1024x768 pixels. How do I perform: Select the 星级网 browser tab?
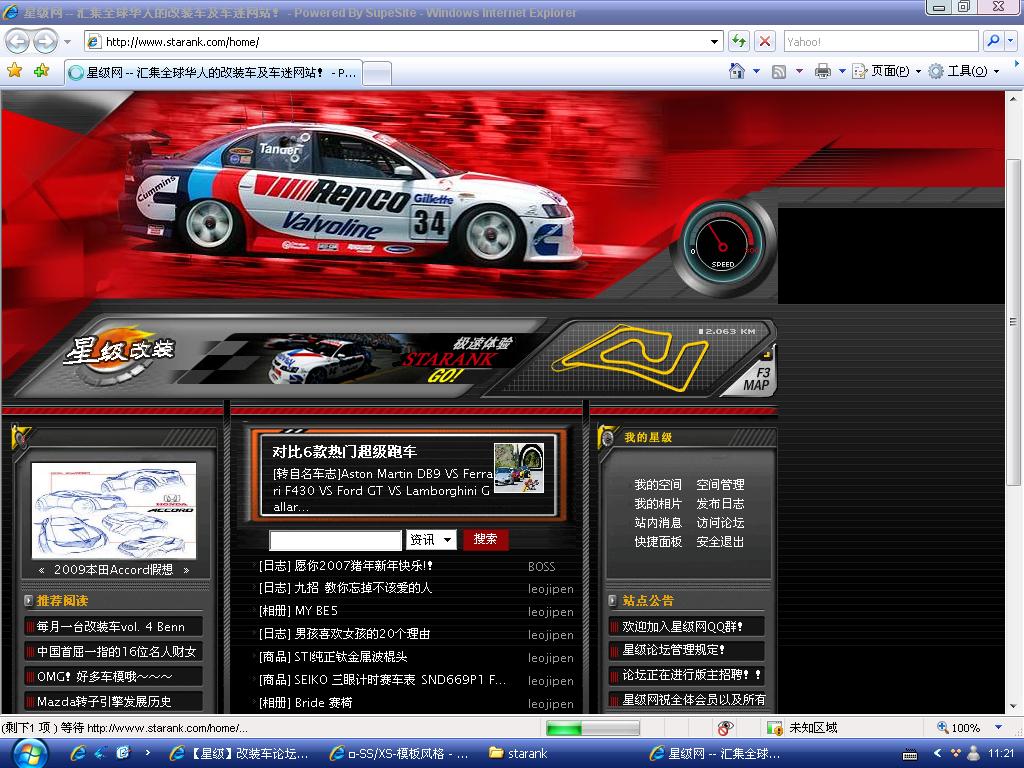click(x=213, y=72)
